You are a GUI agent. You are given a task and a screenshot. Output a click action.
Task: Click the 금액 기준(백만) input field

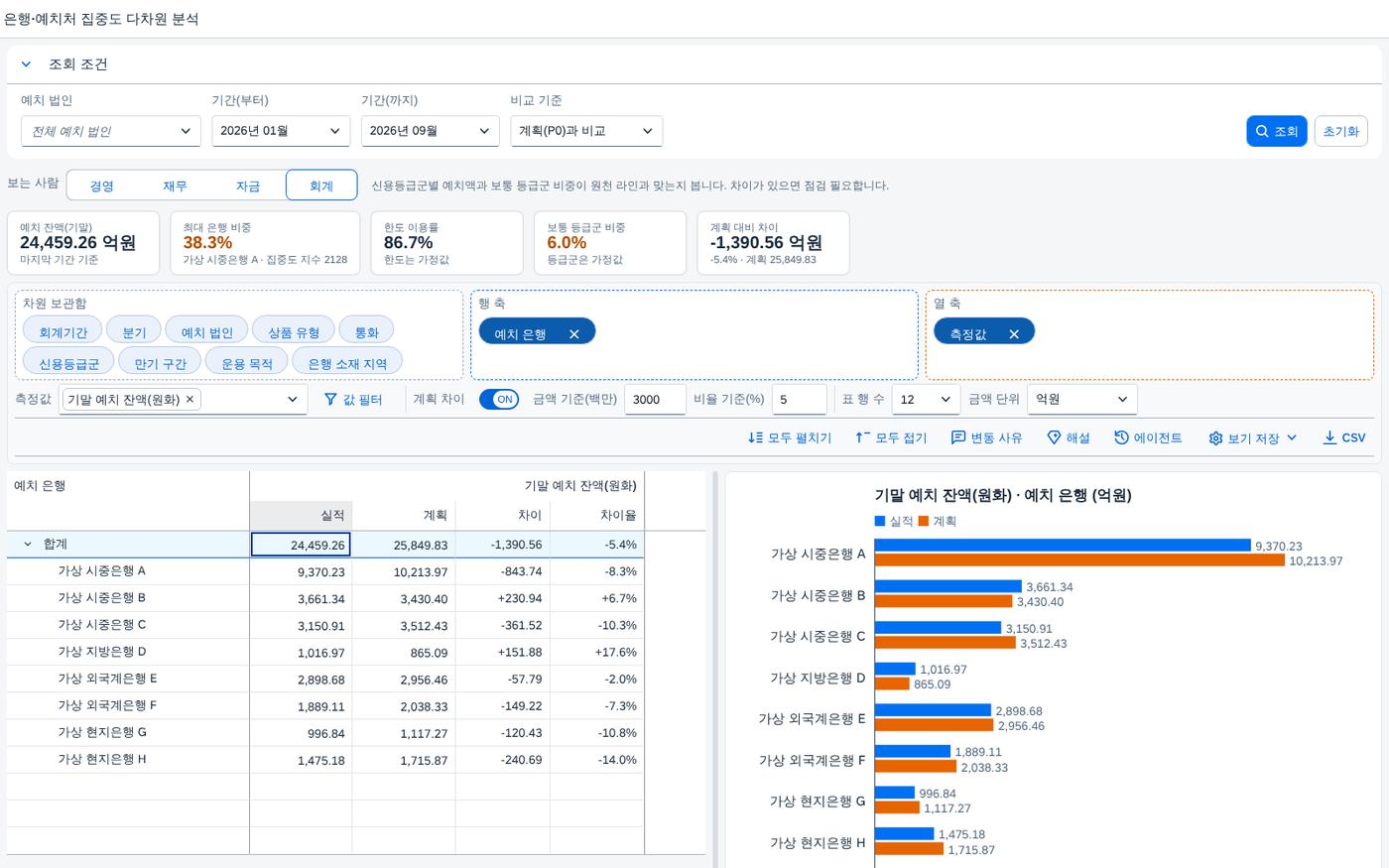(x=655, y=399)
